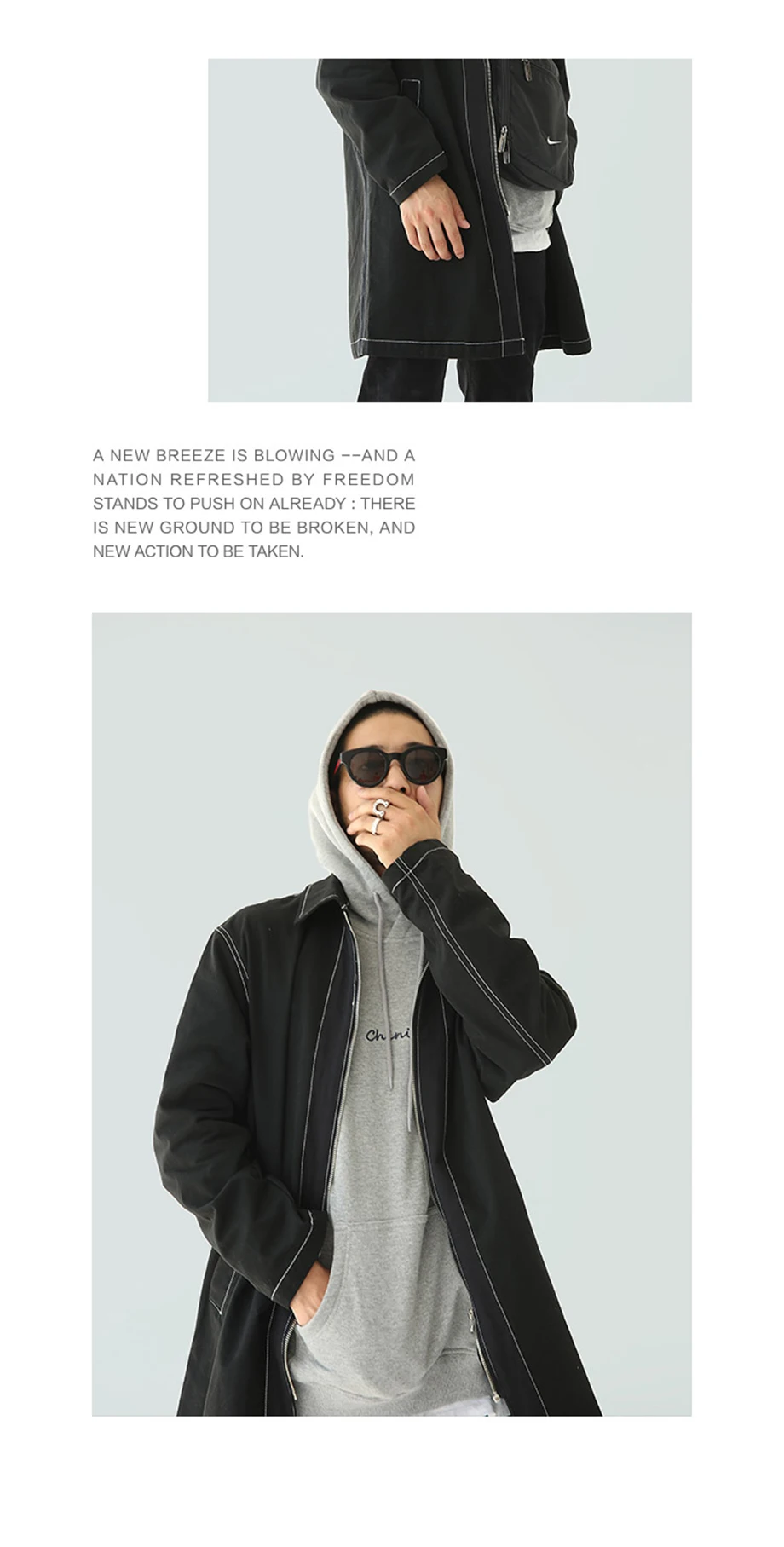
Task: Click the 'IS NEW GROUND TO BE BROKEN' line
Action: (x=232, y=528)
